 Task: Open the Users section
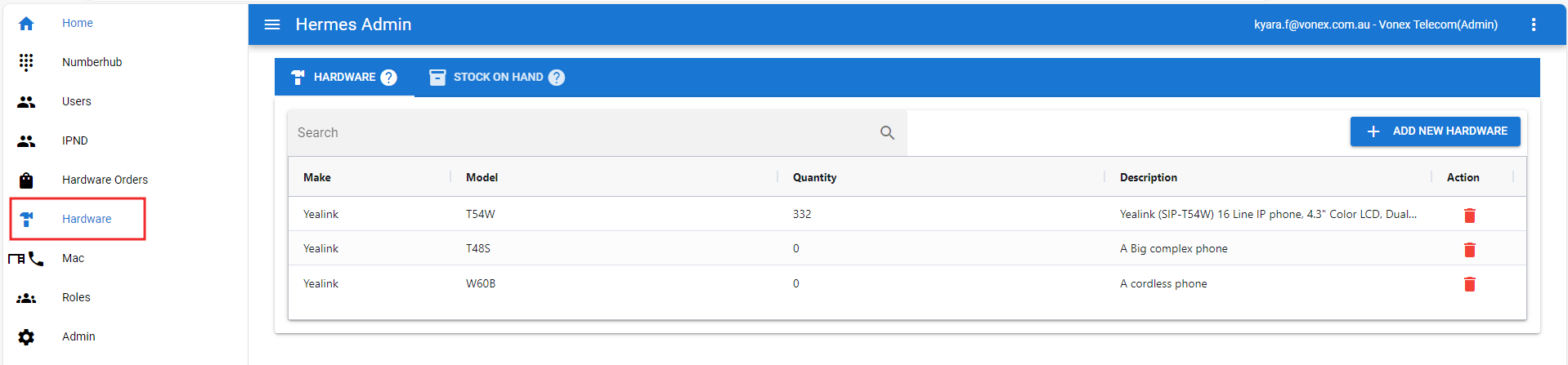[76, 101]
